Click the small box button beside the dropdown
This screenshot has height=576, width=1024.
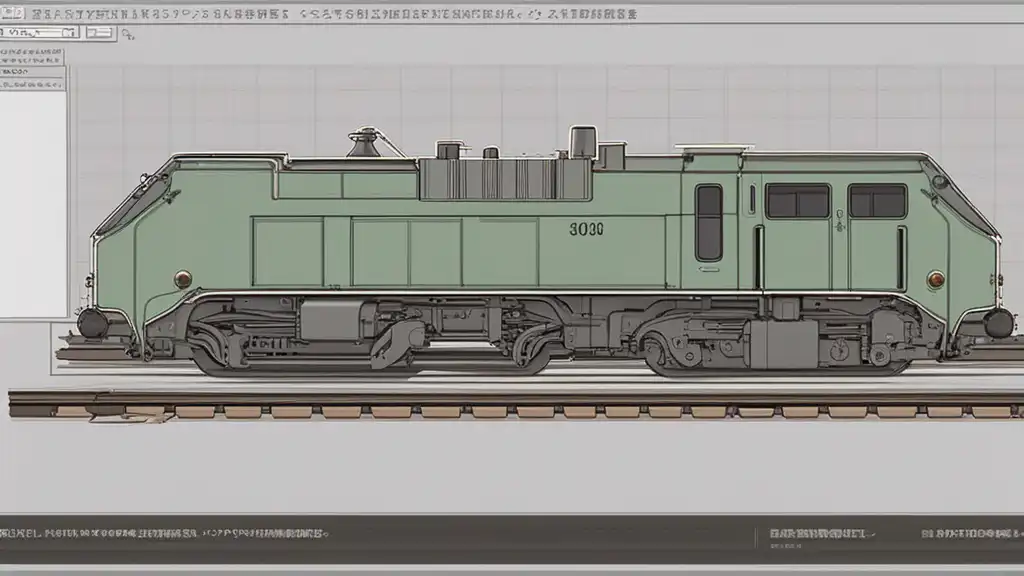click(98, 32)
